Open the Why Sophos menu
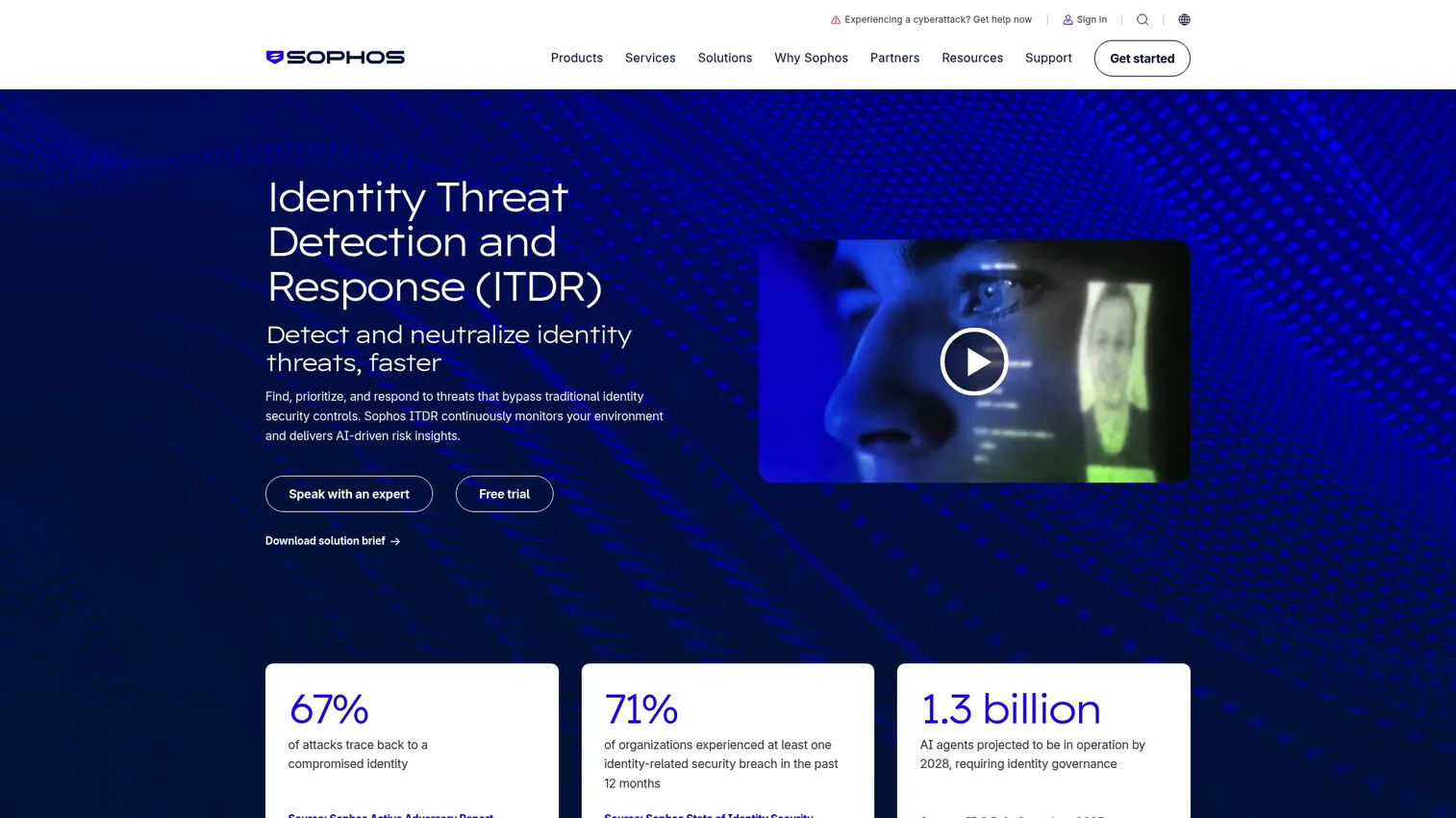This screenshot has width=1456, height=818. click(x=811, y=58)
